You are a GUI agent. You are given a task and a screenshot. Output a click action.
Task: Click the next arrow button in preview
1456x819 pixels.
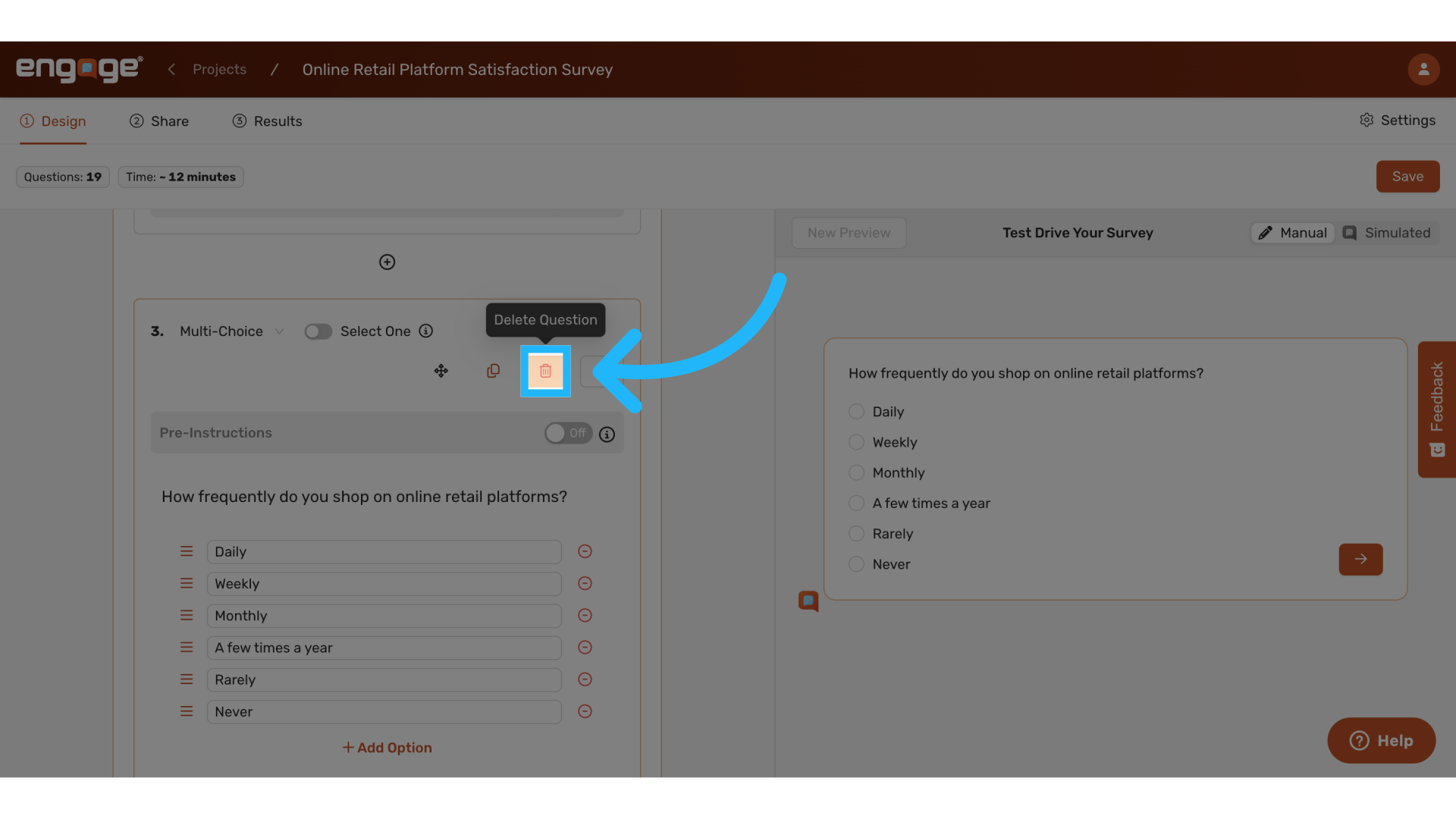(1360, 559)
